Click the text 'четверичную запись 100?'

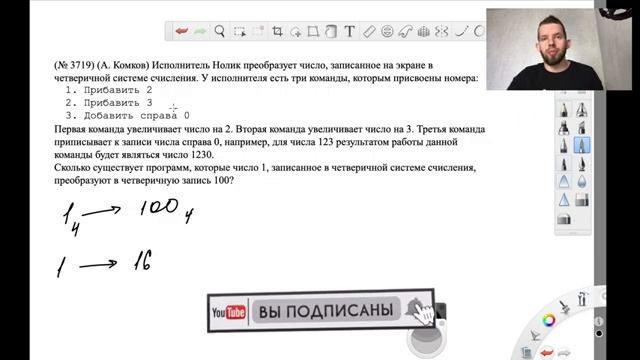[x=177, y=180]
